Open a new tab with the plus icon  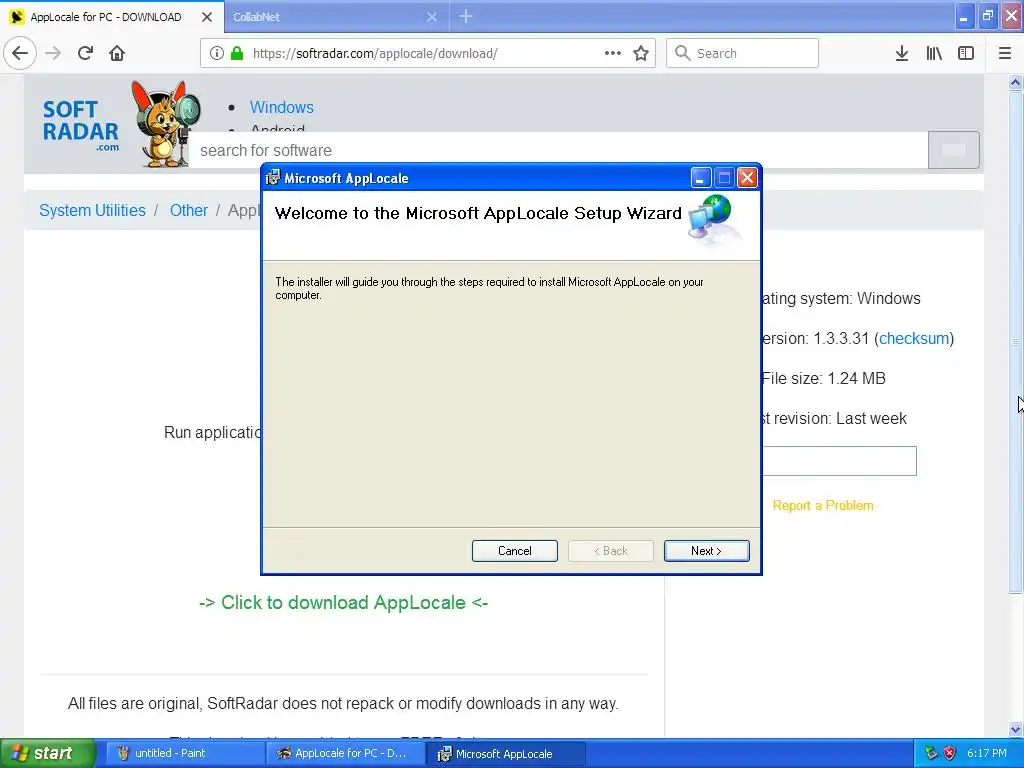coord(466,17)
